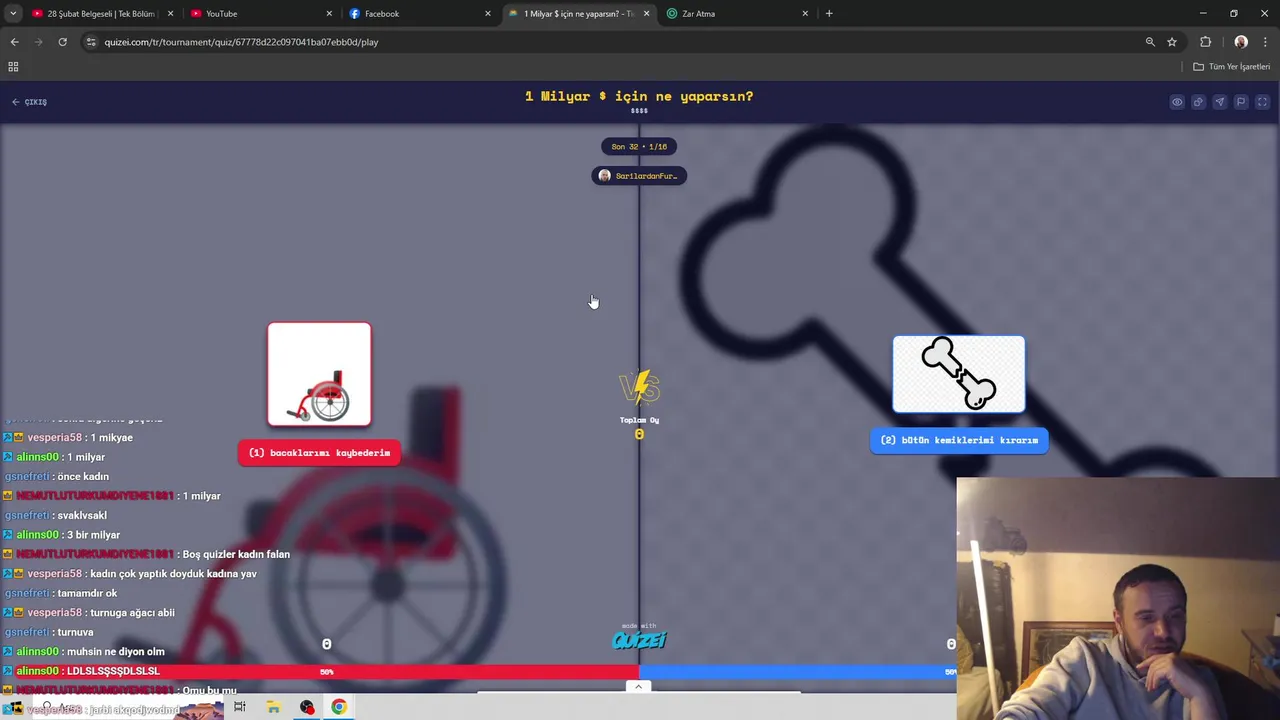View site information icon in address bar
Screen dimensions: 1280x720
(x=91, y=42)
